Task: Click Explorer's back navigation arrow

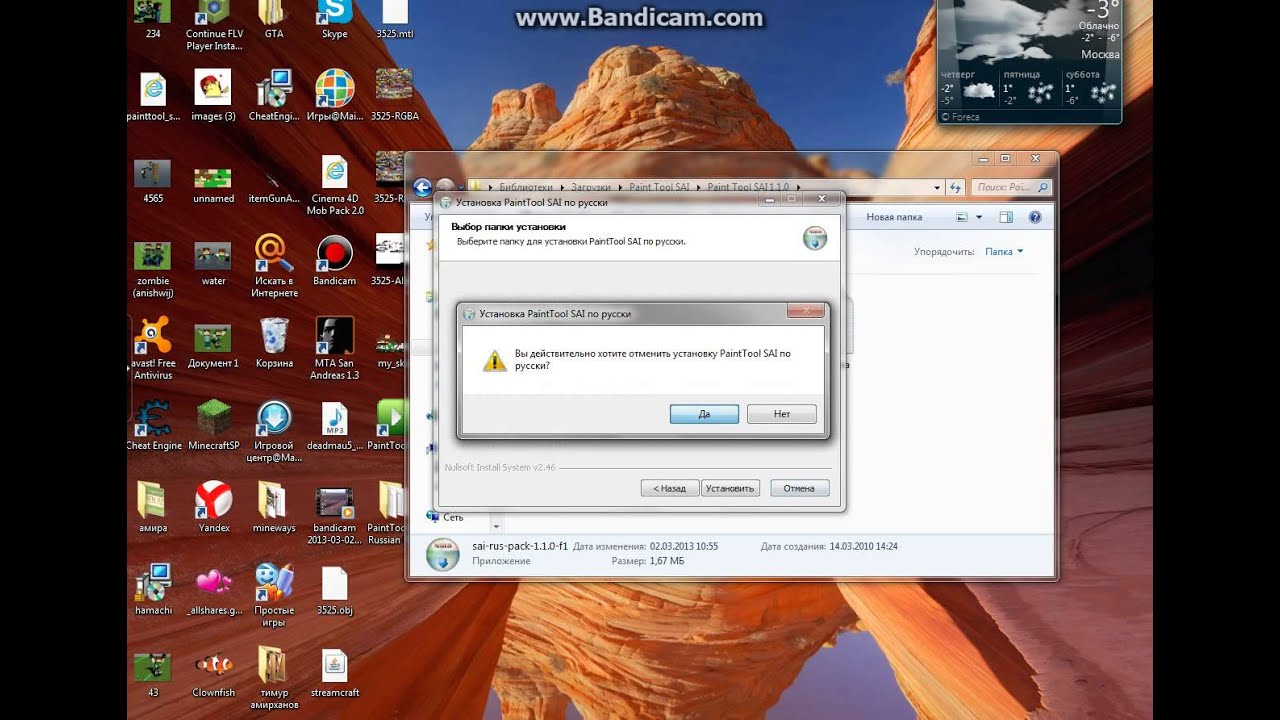Action: [422, 187]
